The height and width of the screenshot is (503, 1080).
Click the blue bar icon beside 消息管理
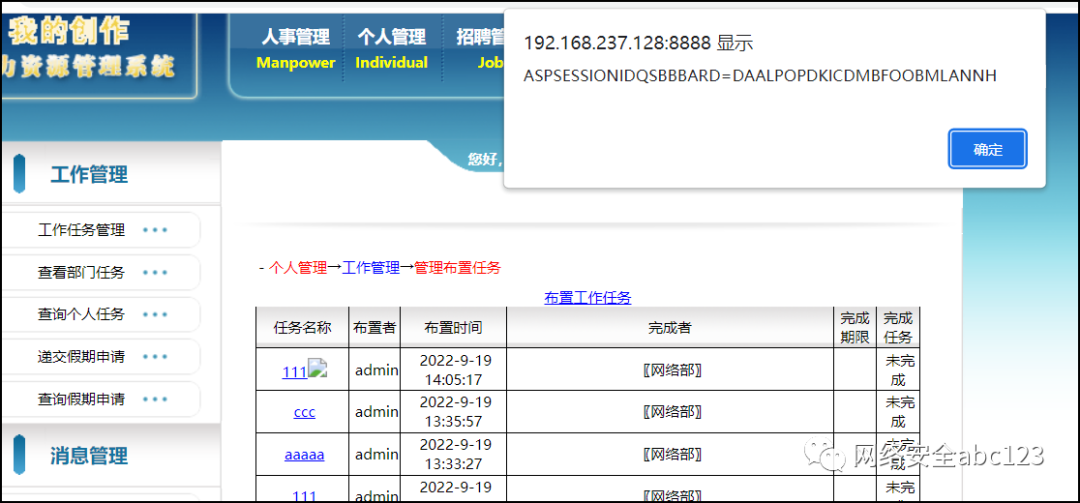coord(20,456)
